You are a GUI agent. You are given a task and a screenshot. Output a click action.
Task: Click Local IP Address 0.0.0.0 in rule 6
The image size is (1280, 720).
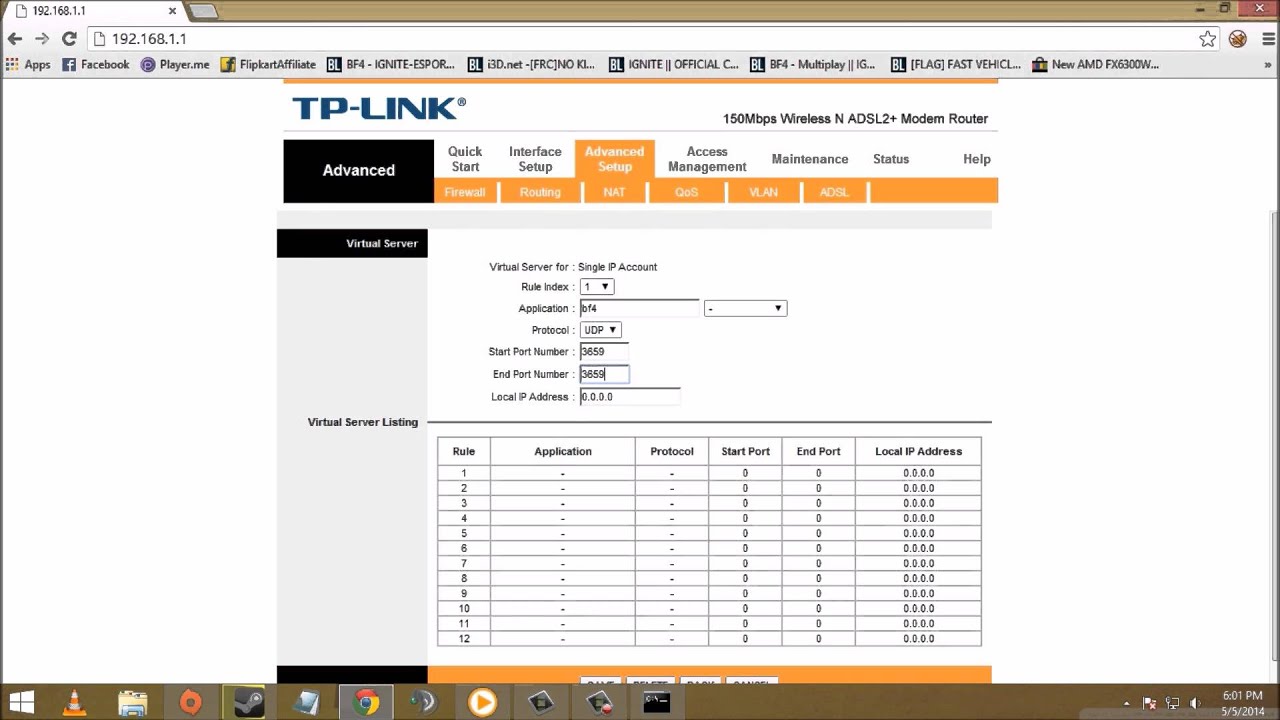tap(918, 548)
